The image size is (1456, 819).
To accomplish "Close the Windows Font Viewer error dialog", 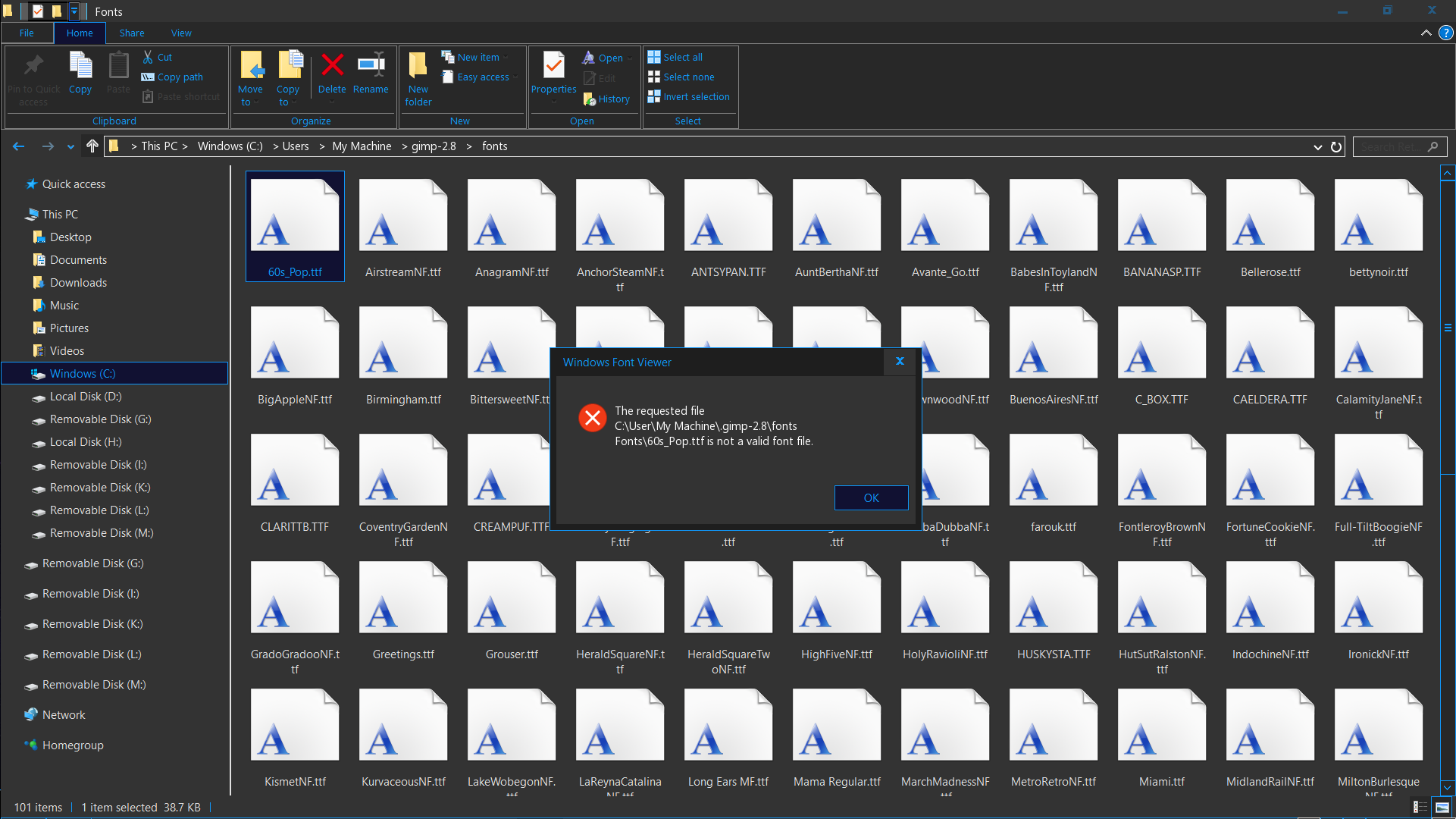I will 900,362.
